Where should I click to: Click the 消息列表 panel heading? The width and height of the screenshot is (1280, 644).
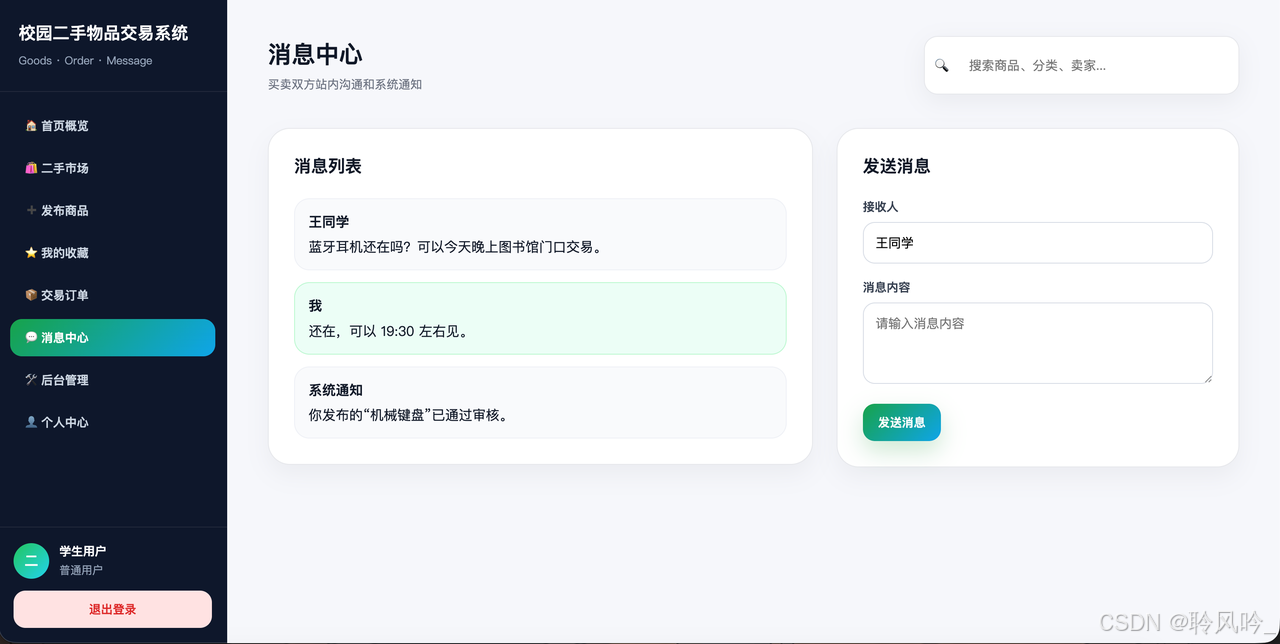[328, 166]
